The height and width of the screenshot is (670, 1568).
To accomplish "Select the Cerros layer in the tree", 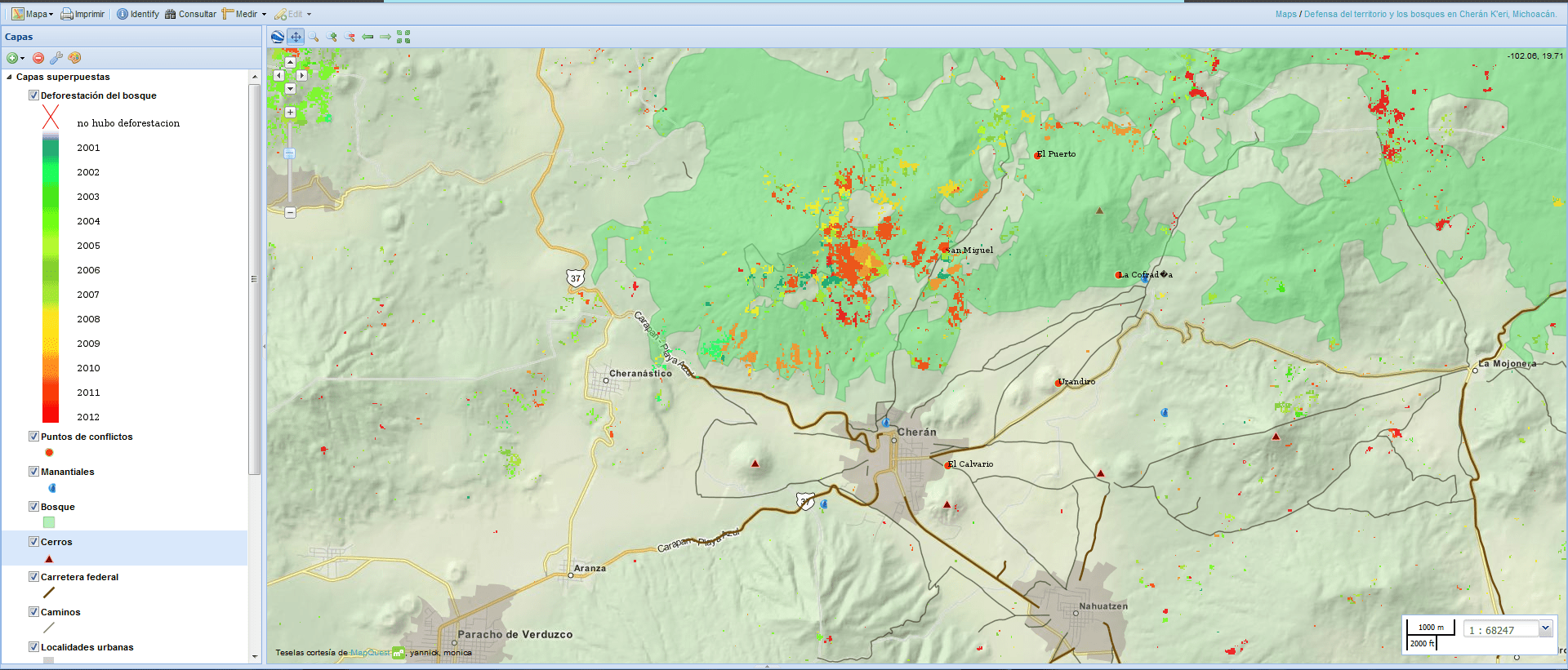I will [x=56, y=542].
